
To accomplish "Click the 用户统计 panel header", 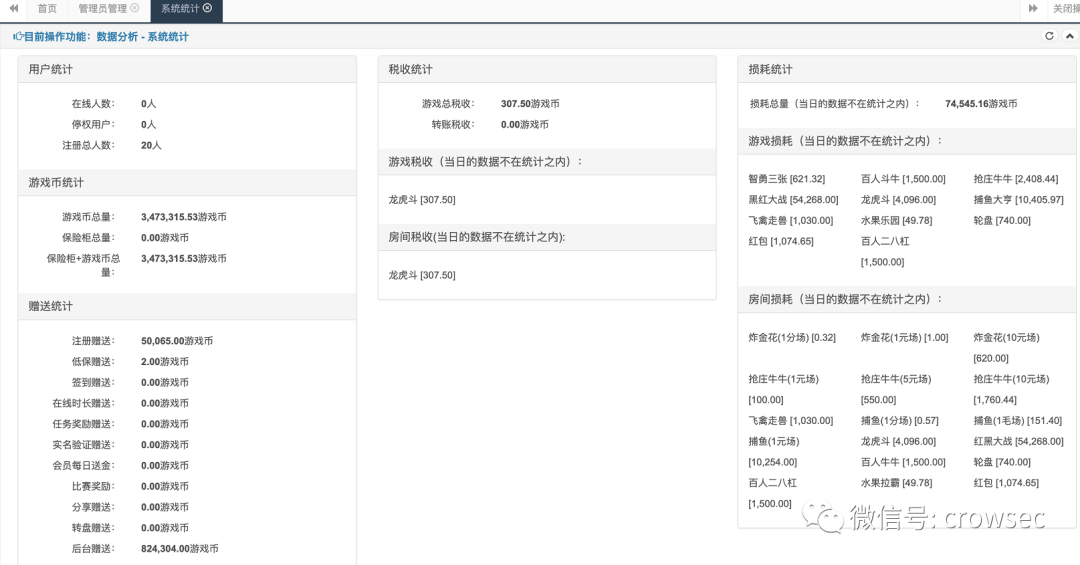I will tap(187, 70).
